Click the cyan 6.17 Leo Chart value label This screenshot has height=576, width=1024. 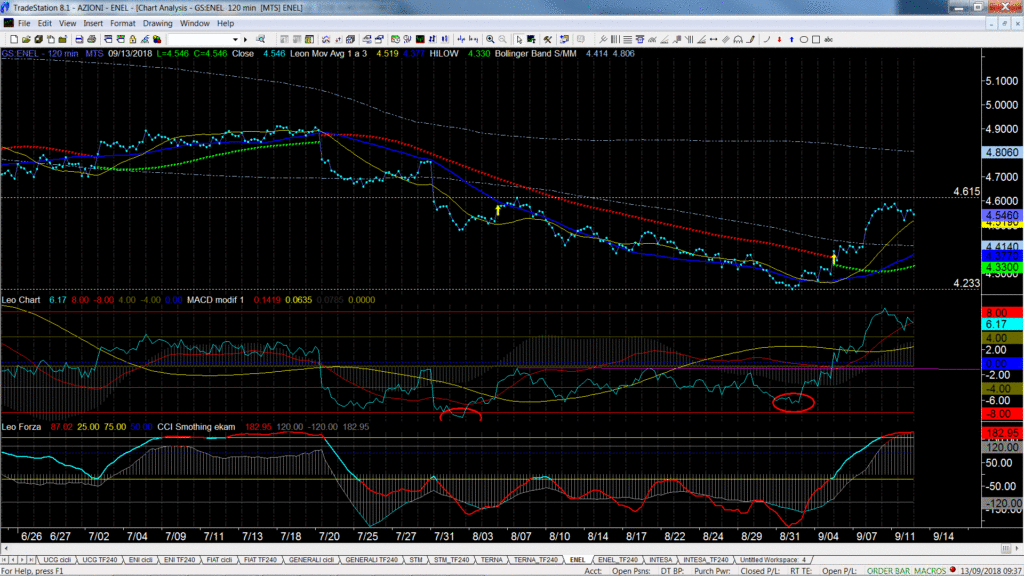1002,325
